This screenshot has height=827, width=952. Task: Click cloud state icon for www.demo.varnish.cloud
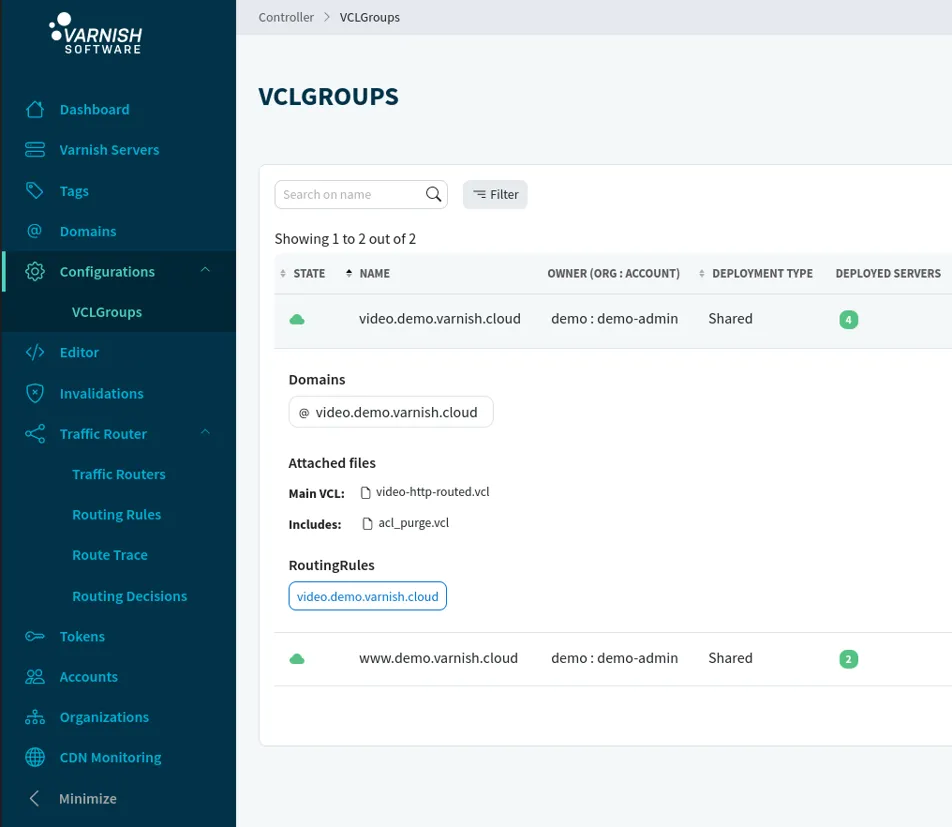pos(297,659)
